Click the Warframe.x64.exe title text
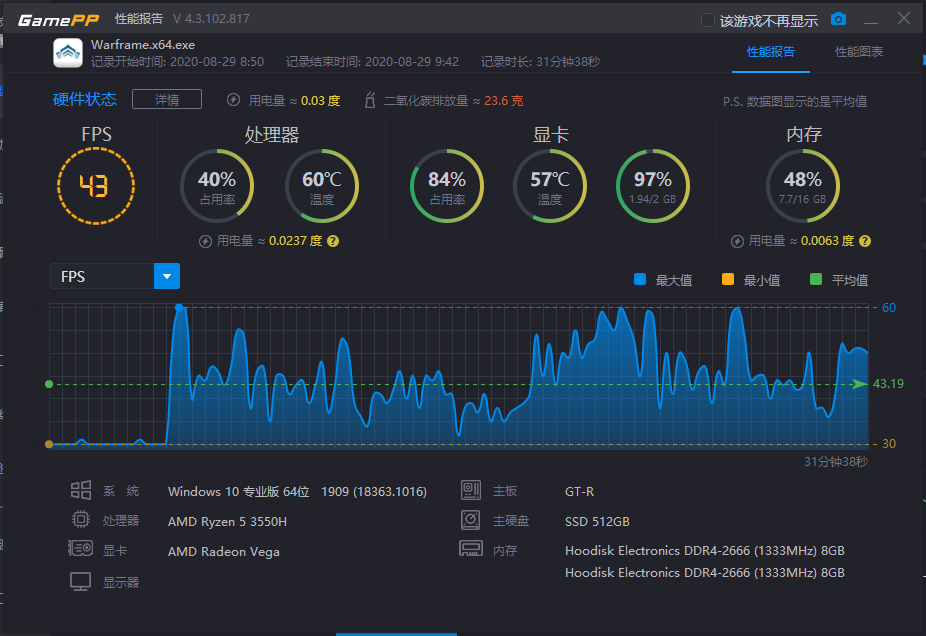The width and height of the screenshot is (926, 636). (x=143, y=45)
